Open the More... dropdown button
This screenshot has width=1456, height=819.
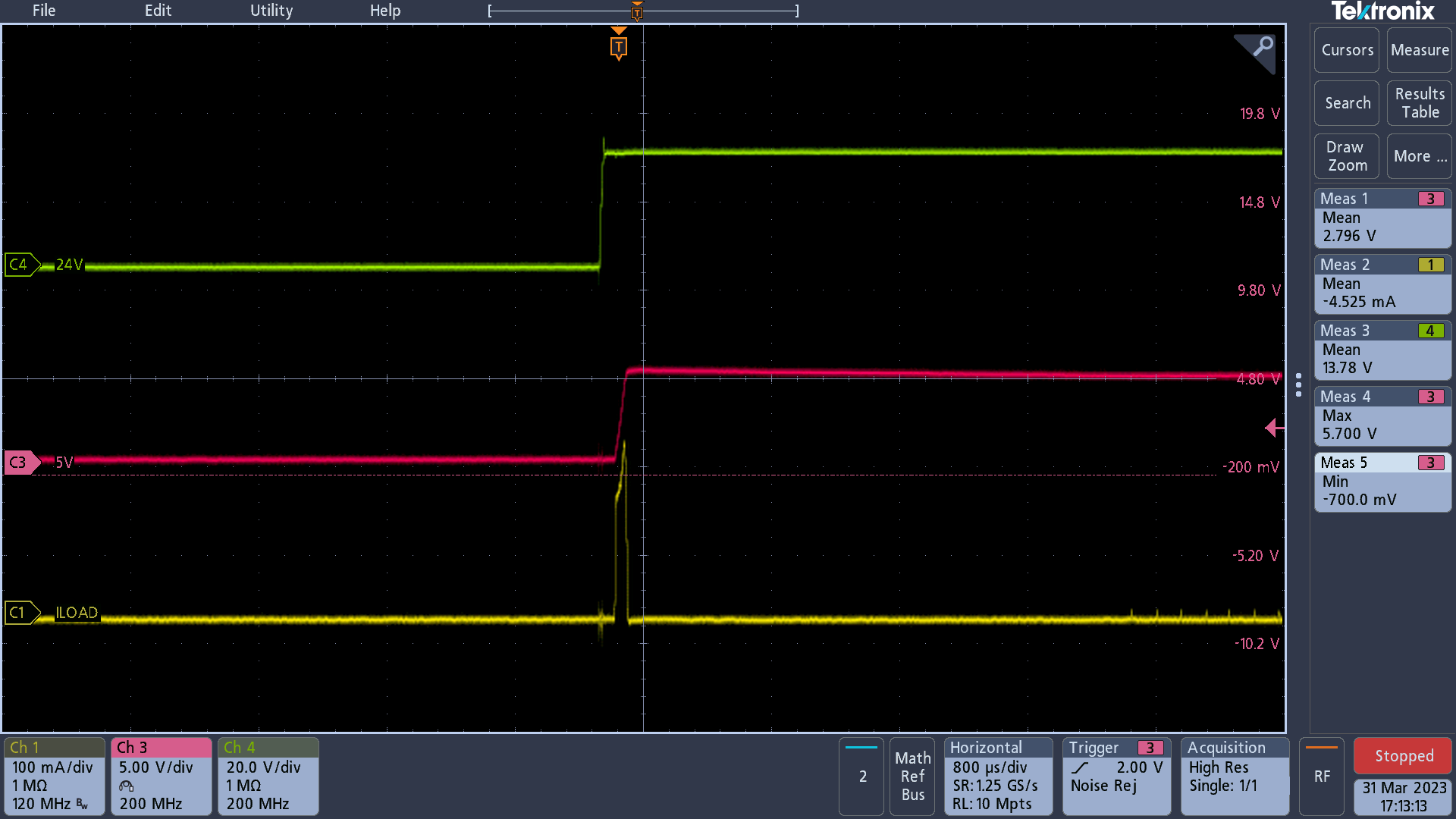(x=1419, y=156)
